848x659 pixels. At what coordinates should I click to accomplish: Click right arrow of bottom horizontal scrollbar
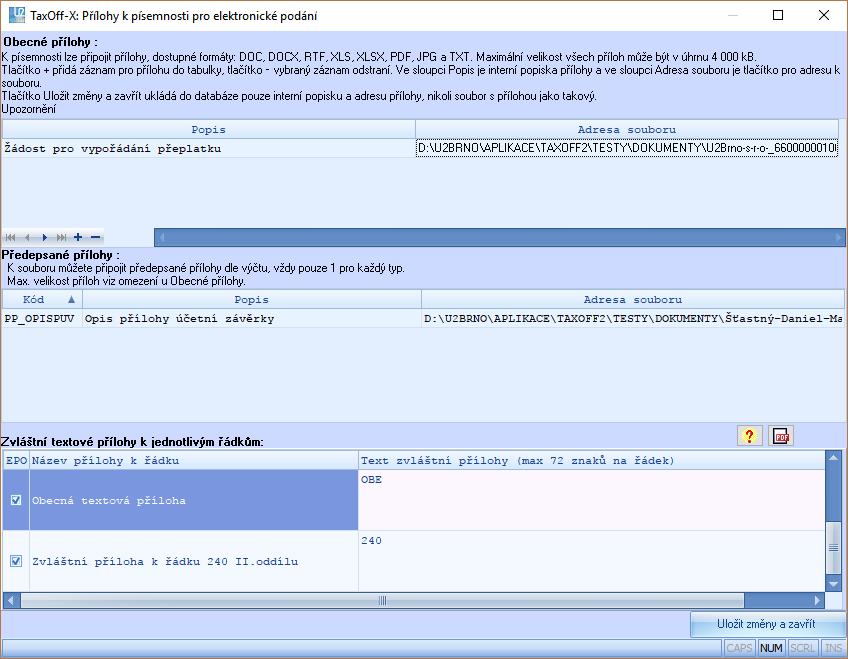tap(817, 600)
